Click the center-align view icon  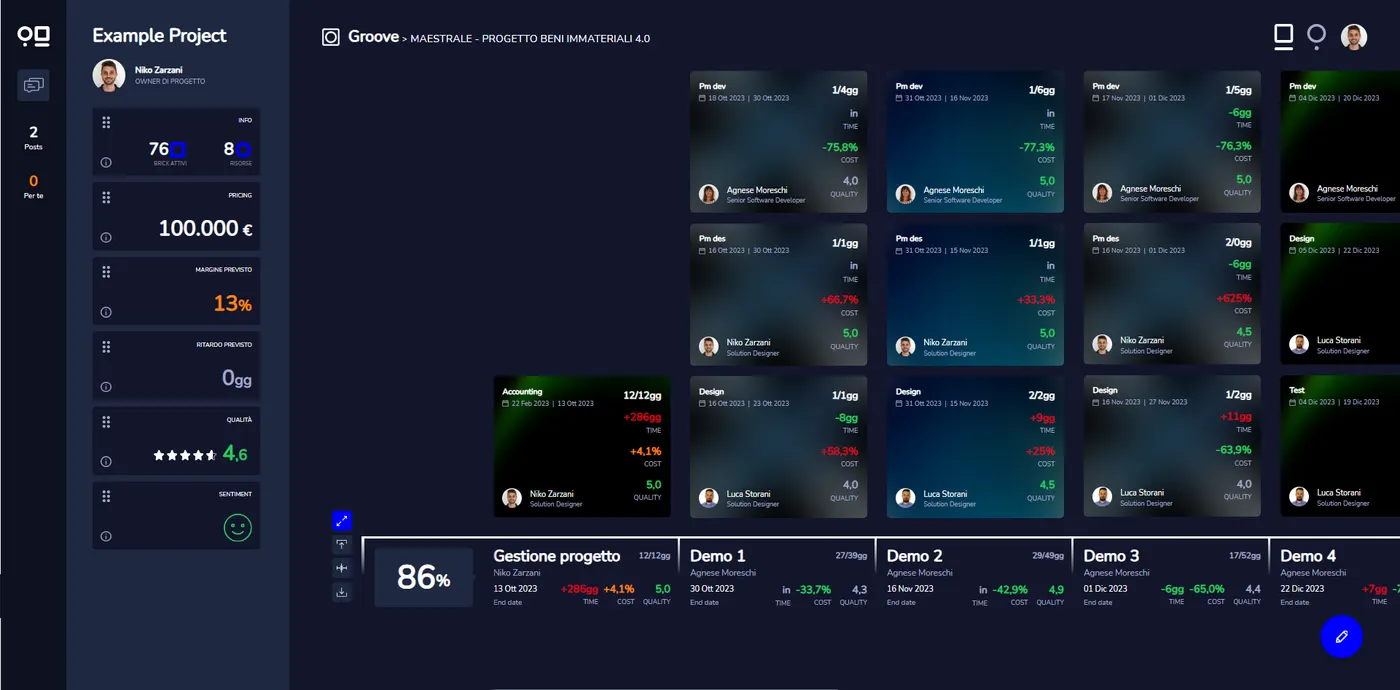tap(342, 568)
